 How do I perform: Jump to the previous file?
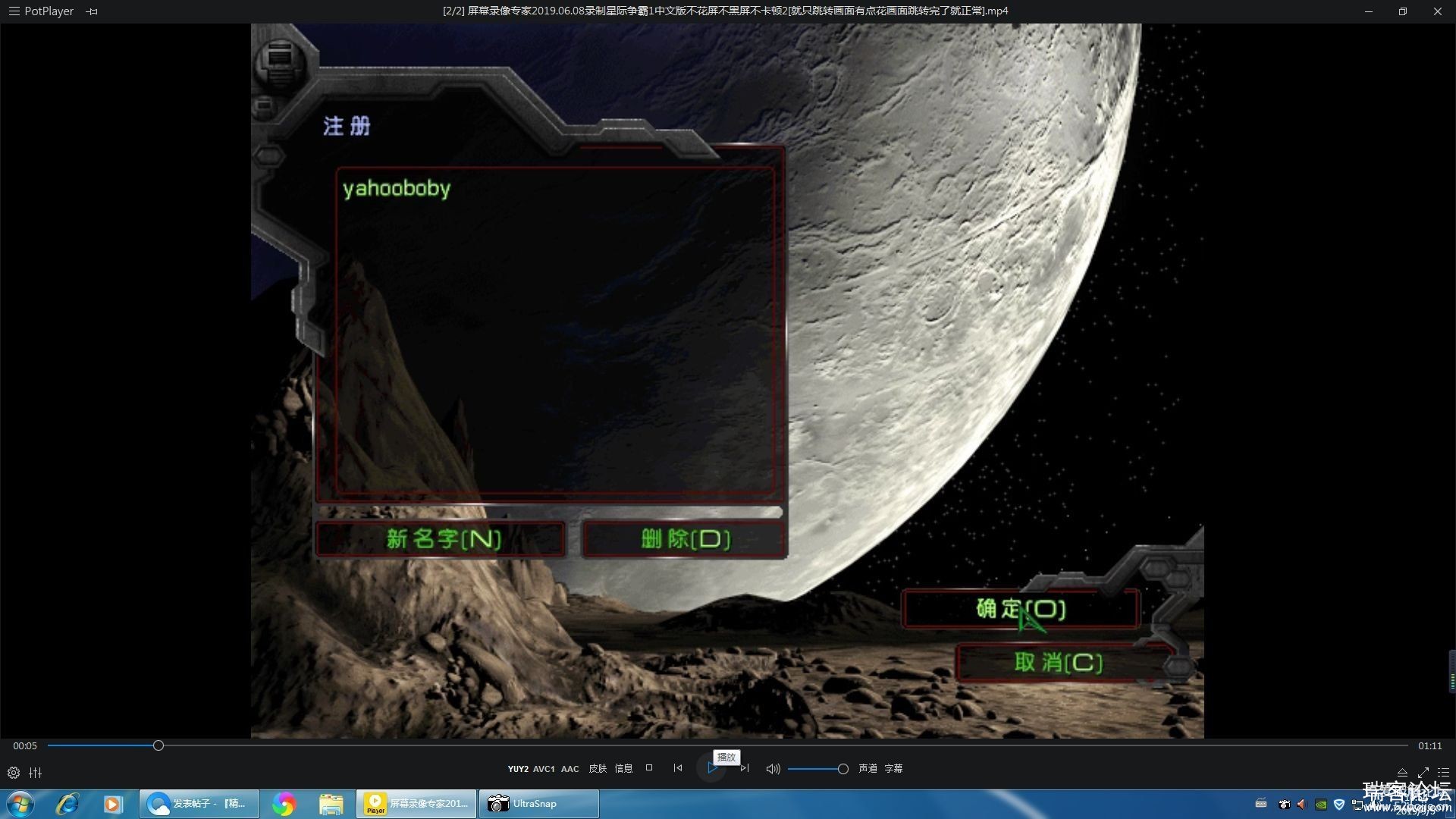coord(678,768)
